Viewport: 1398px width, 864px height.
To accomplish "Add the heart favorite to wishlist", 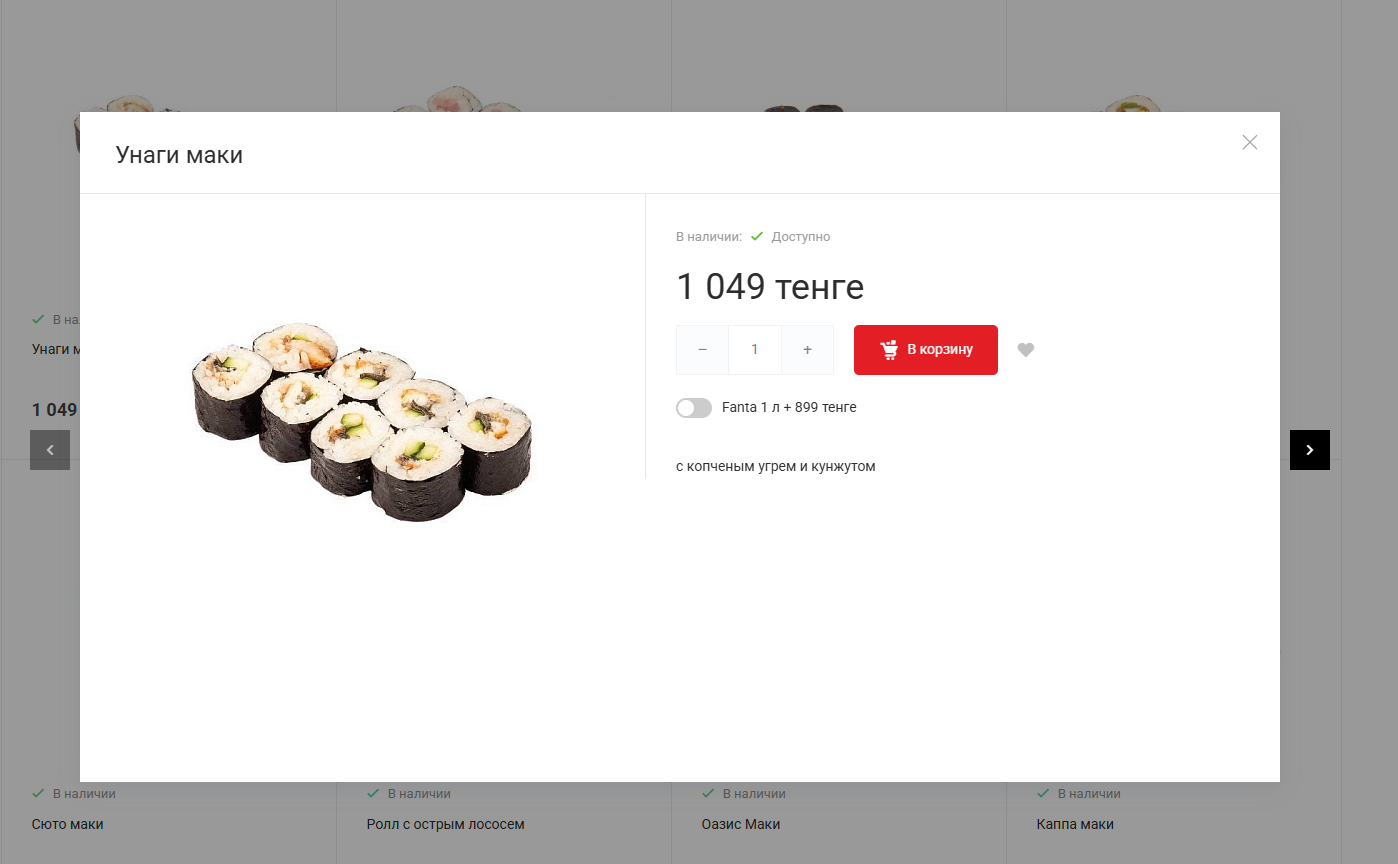I will (x=1026, y=350).
